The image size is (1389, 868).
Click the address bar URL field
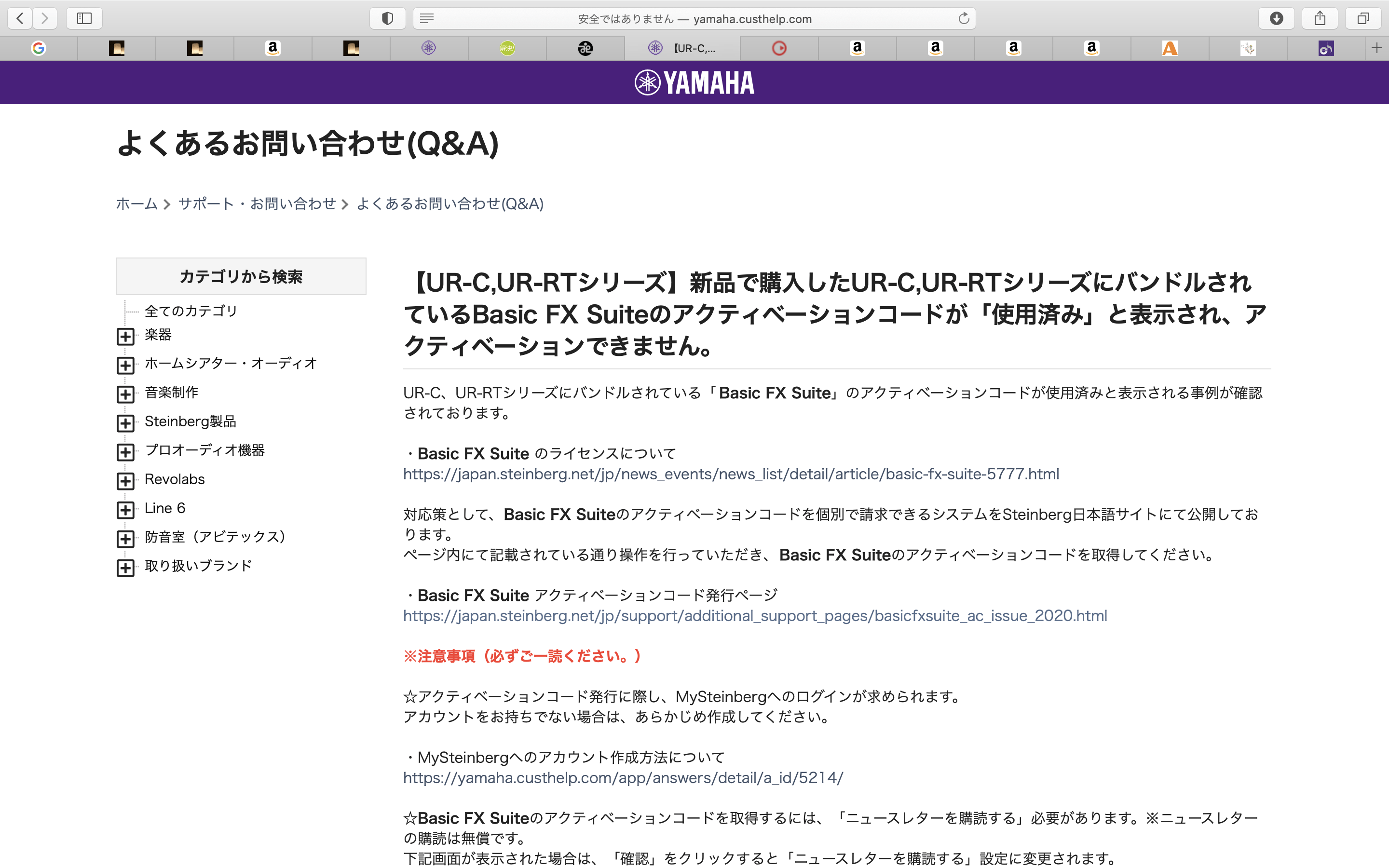point(694,19)
